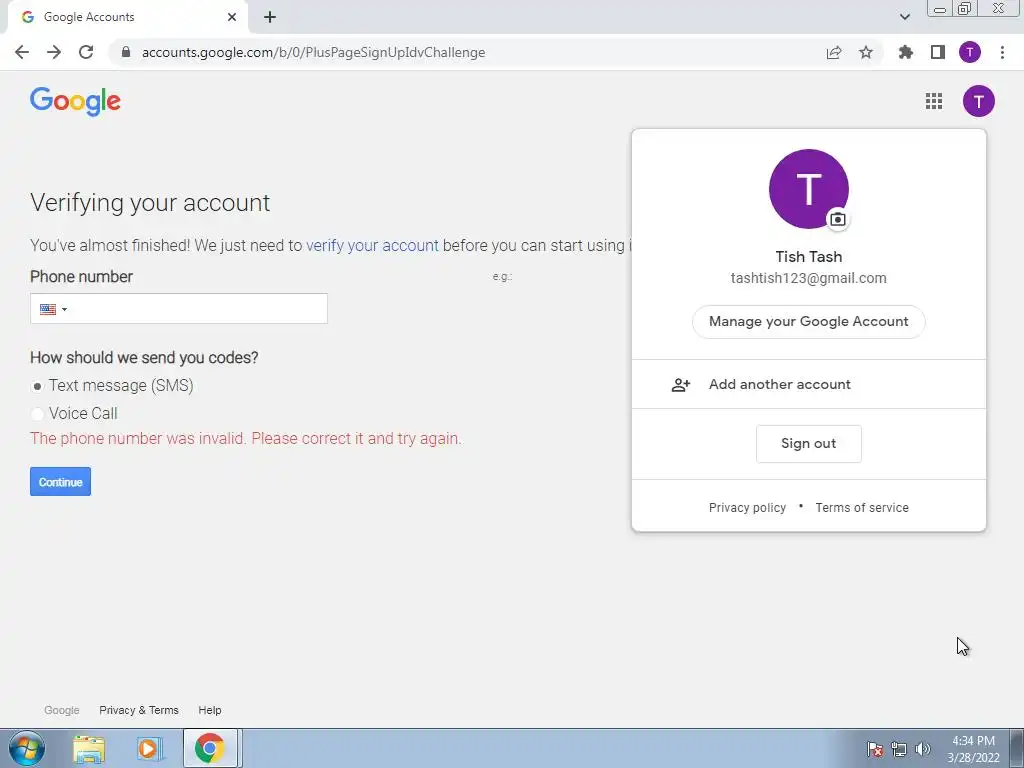
Task: Click the volume speaker tray icon
Action: point(922,749)
